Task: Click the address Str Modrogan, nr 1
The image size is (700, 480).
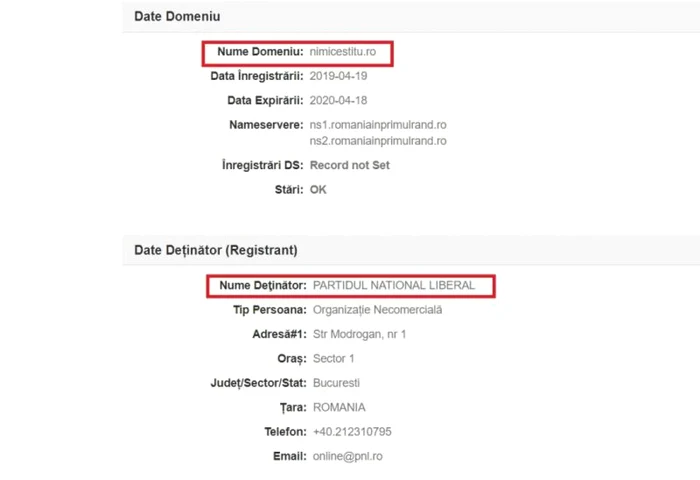Action: (359, 334)
